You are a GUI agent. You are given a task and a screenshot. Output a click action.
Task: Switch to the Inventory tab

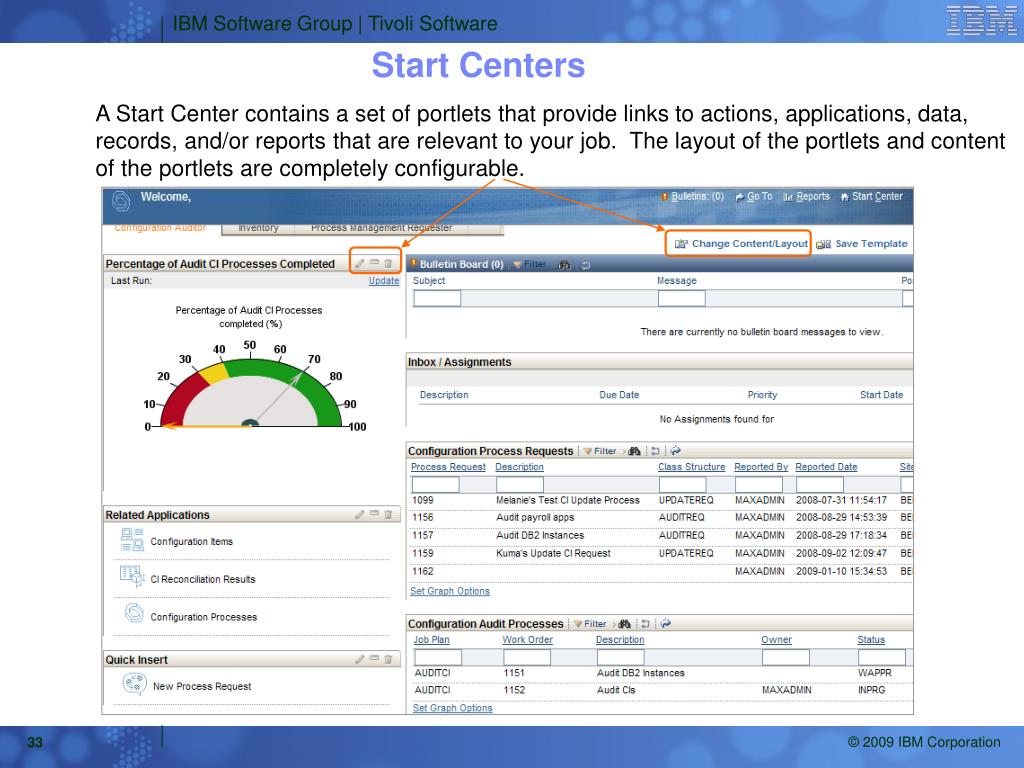tap(258, 228)
